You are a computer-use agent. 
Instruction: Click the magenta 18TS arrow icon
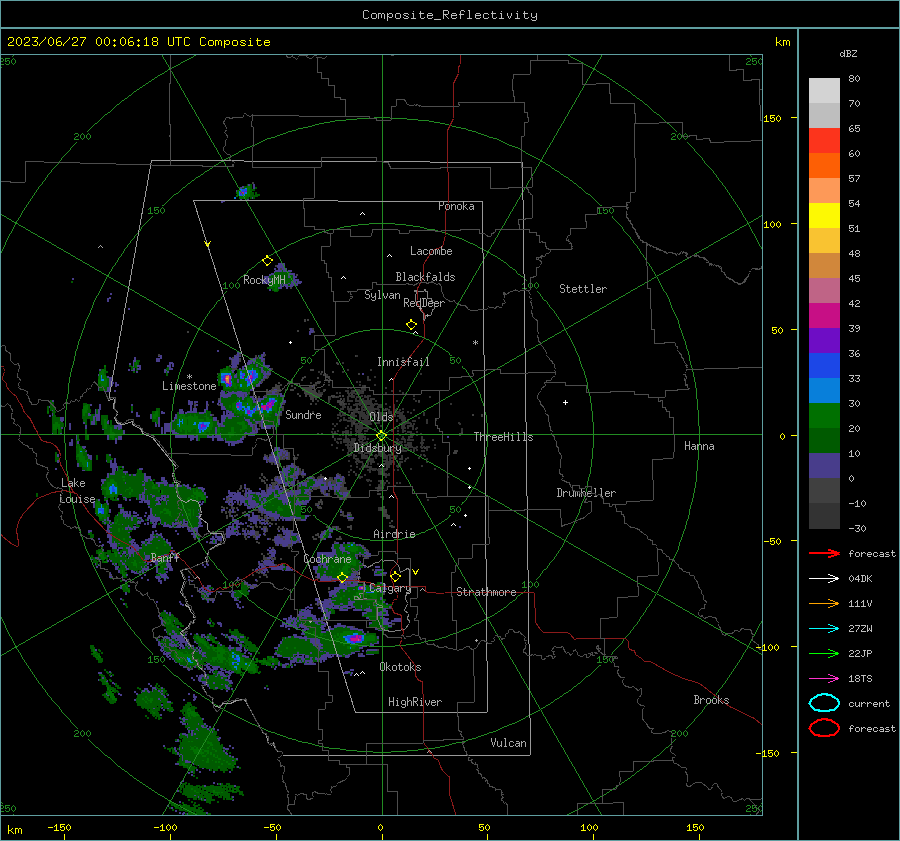coord(824,679)
